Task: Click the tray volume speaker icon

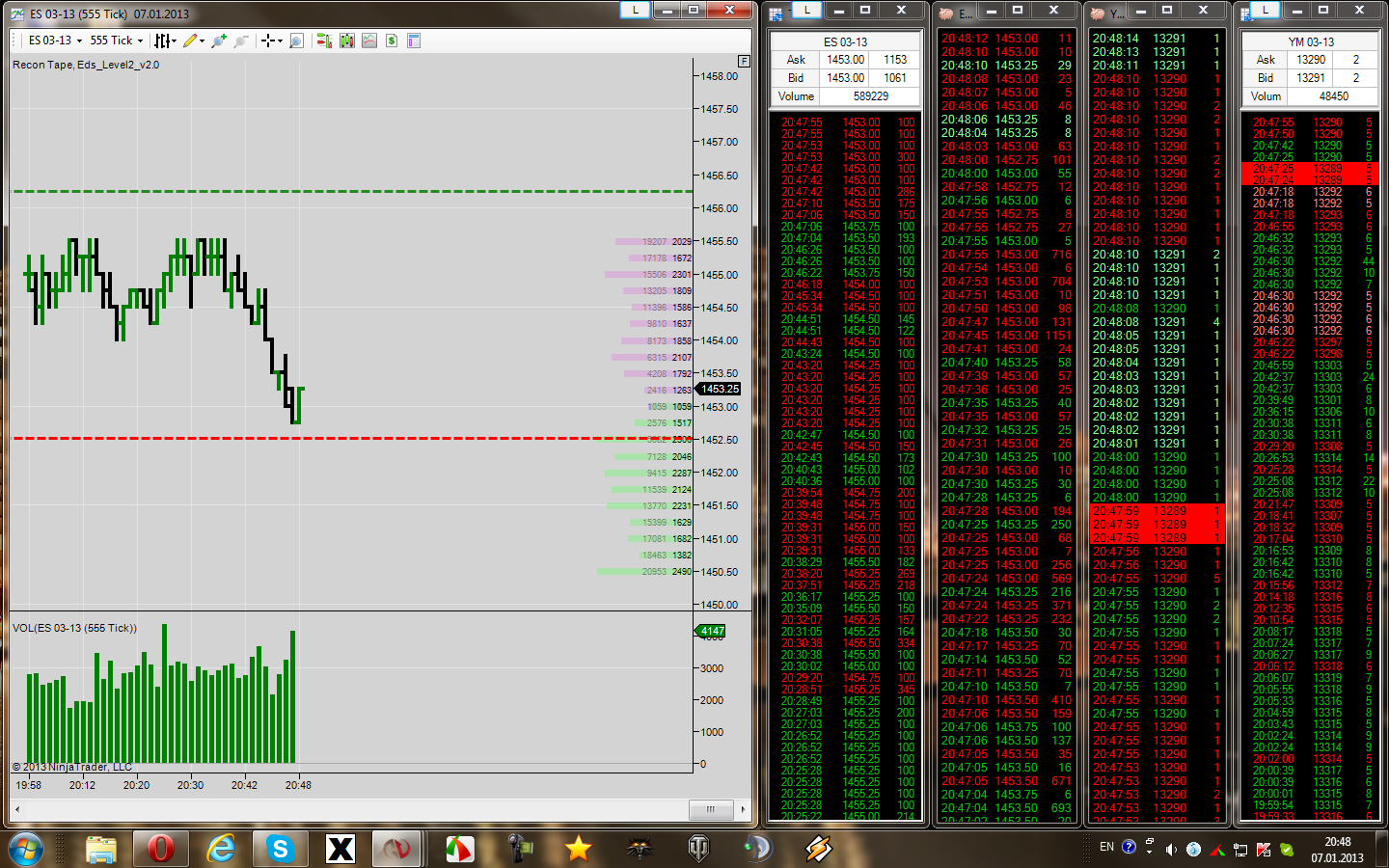Action: (1171, 850)
